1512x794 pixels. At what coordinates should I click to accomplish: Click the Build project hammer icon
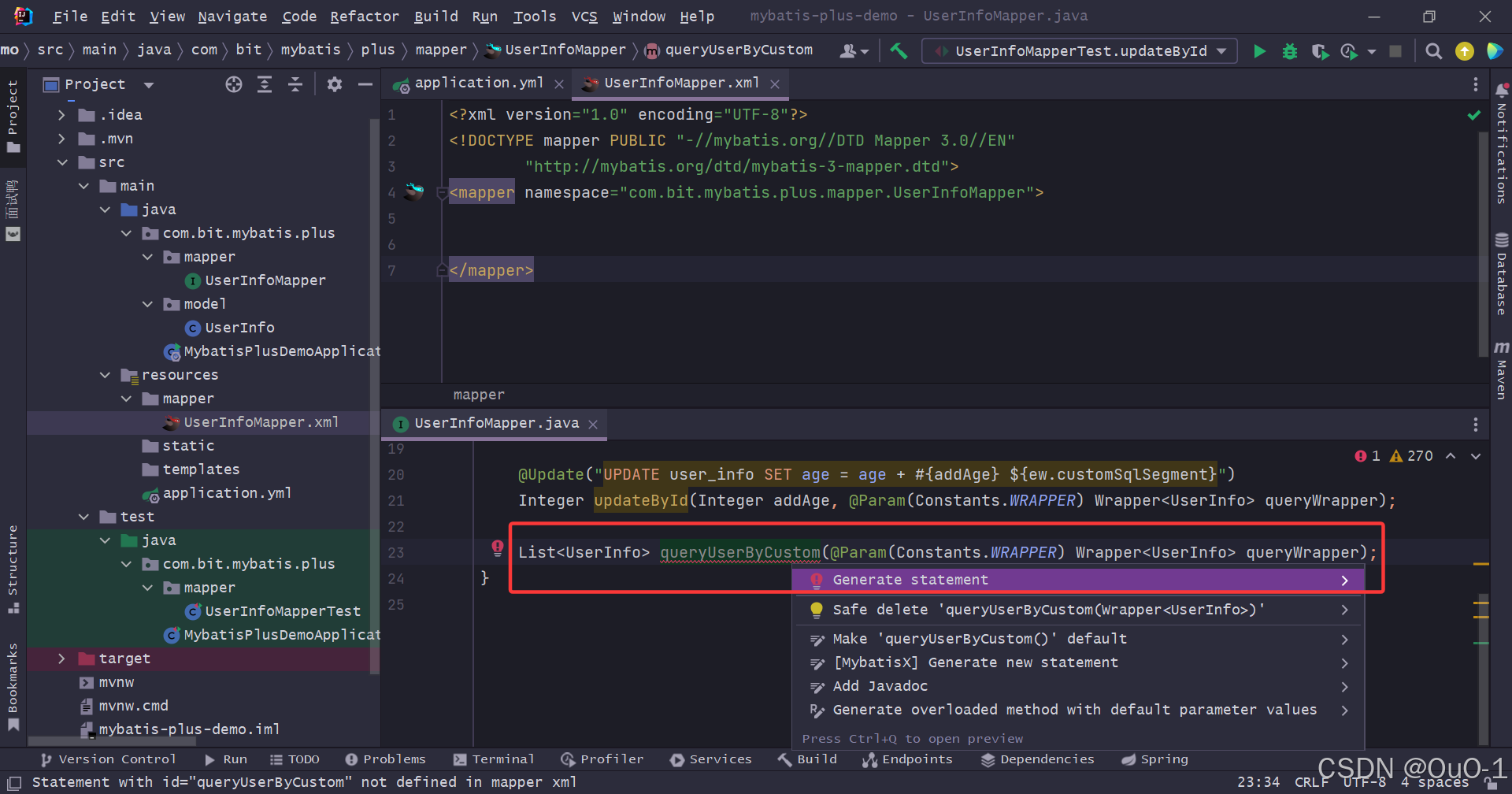(899, 51)
